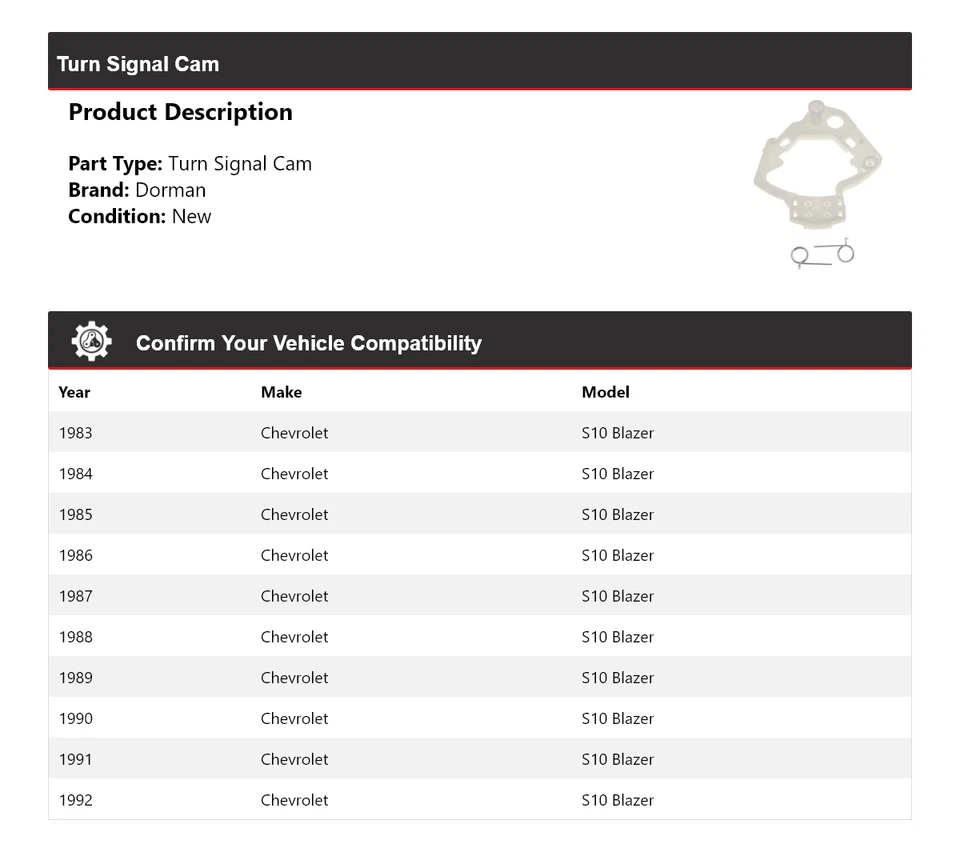960x852 pixels.
Task: Click the Make column header
Action: 281,392
